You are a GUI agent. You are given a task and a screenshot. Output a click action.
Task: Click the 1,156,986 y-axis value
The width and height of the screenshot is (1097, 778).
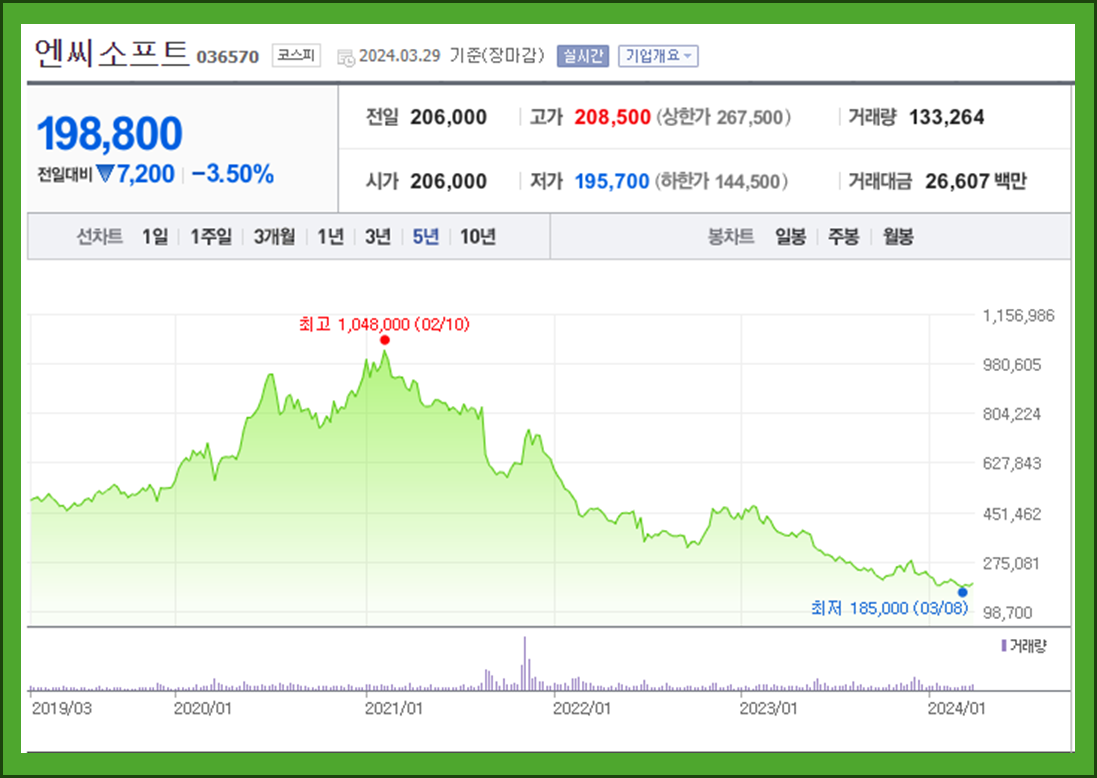[1018, 316]
